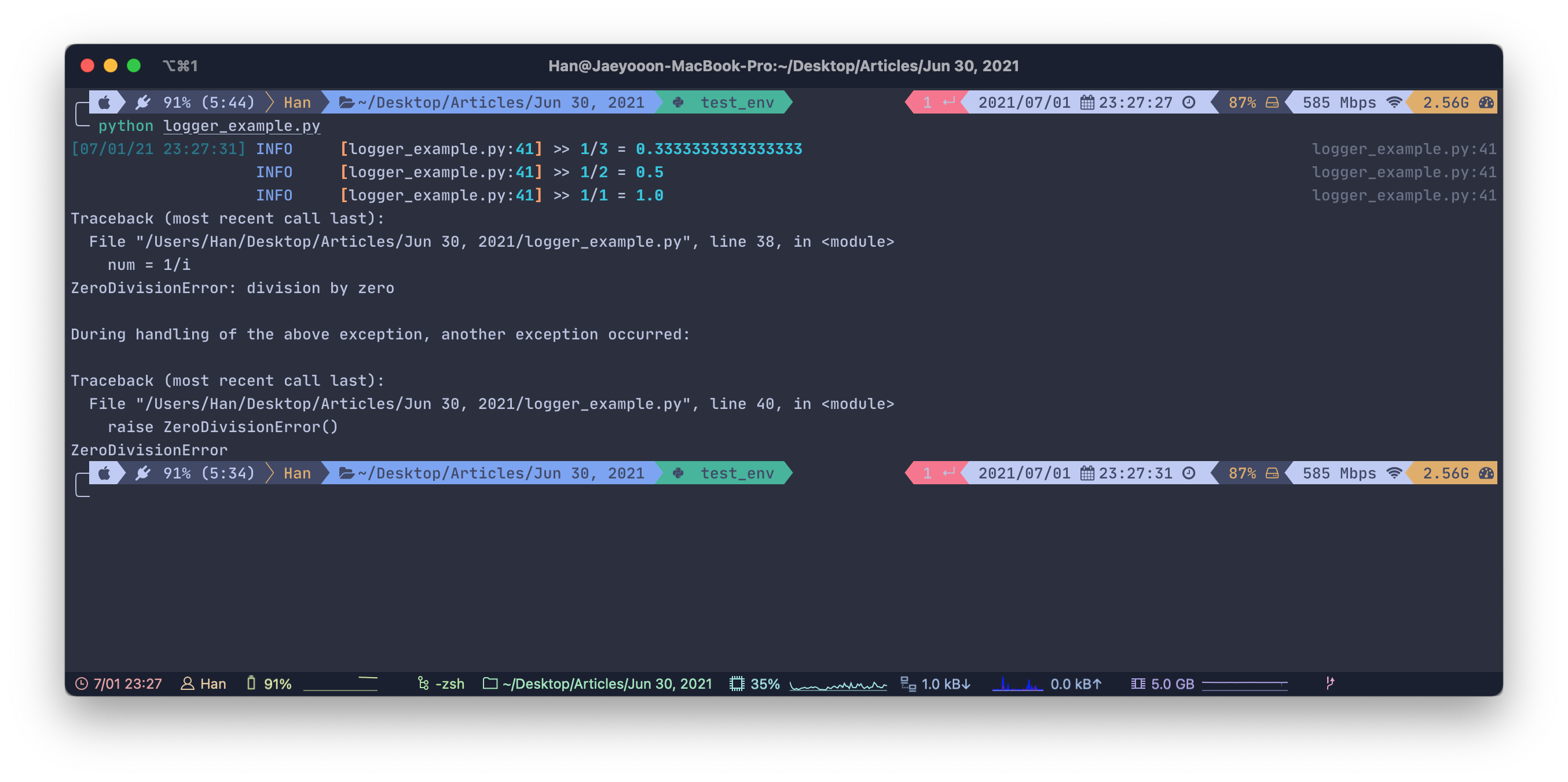Click the ⌥⌘1 window shortcut label

click(x=180, y=66)
